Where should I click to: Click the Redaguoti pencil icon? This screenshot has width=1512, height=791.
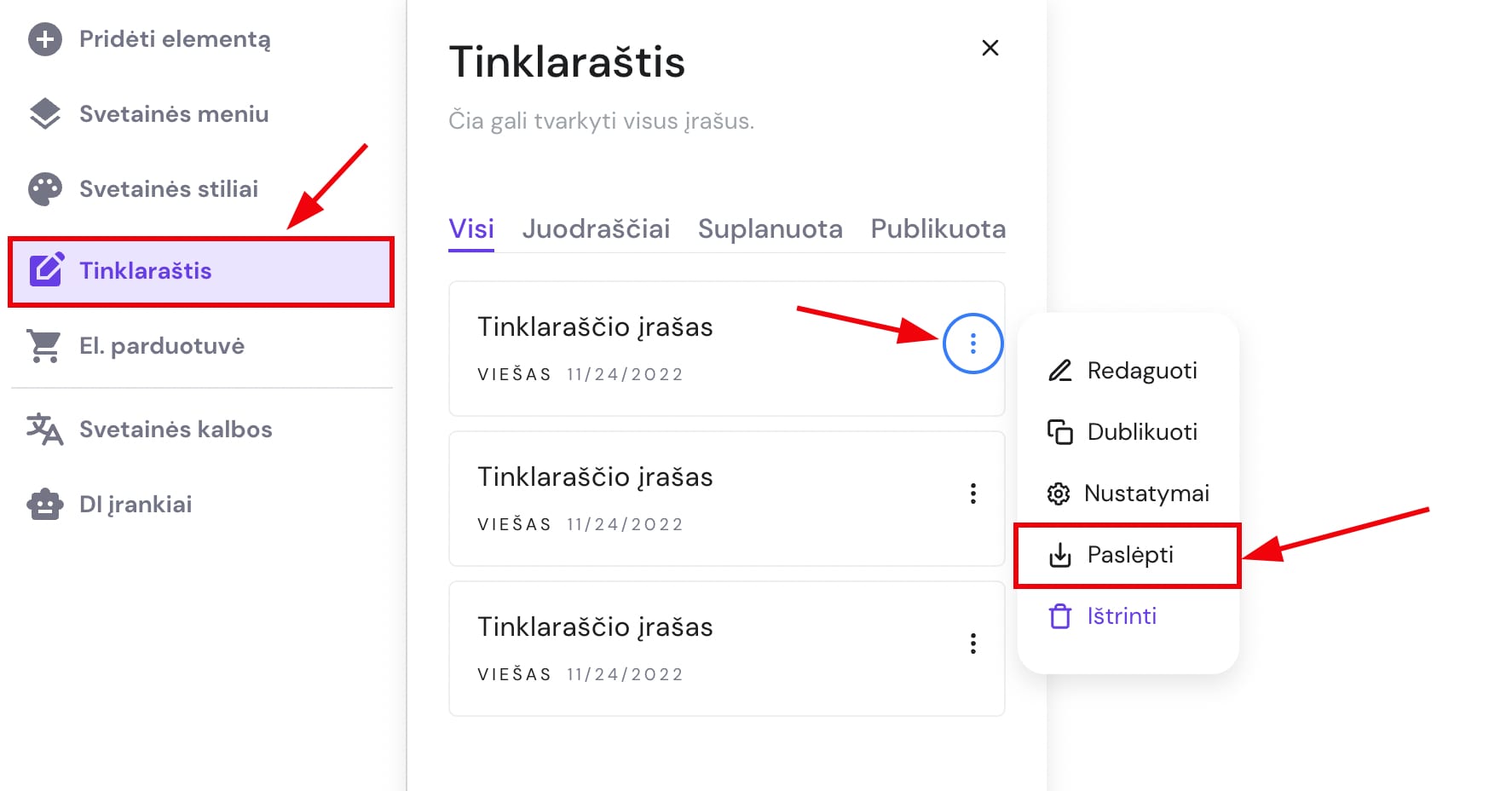1059,370
